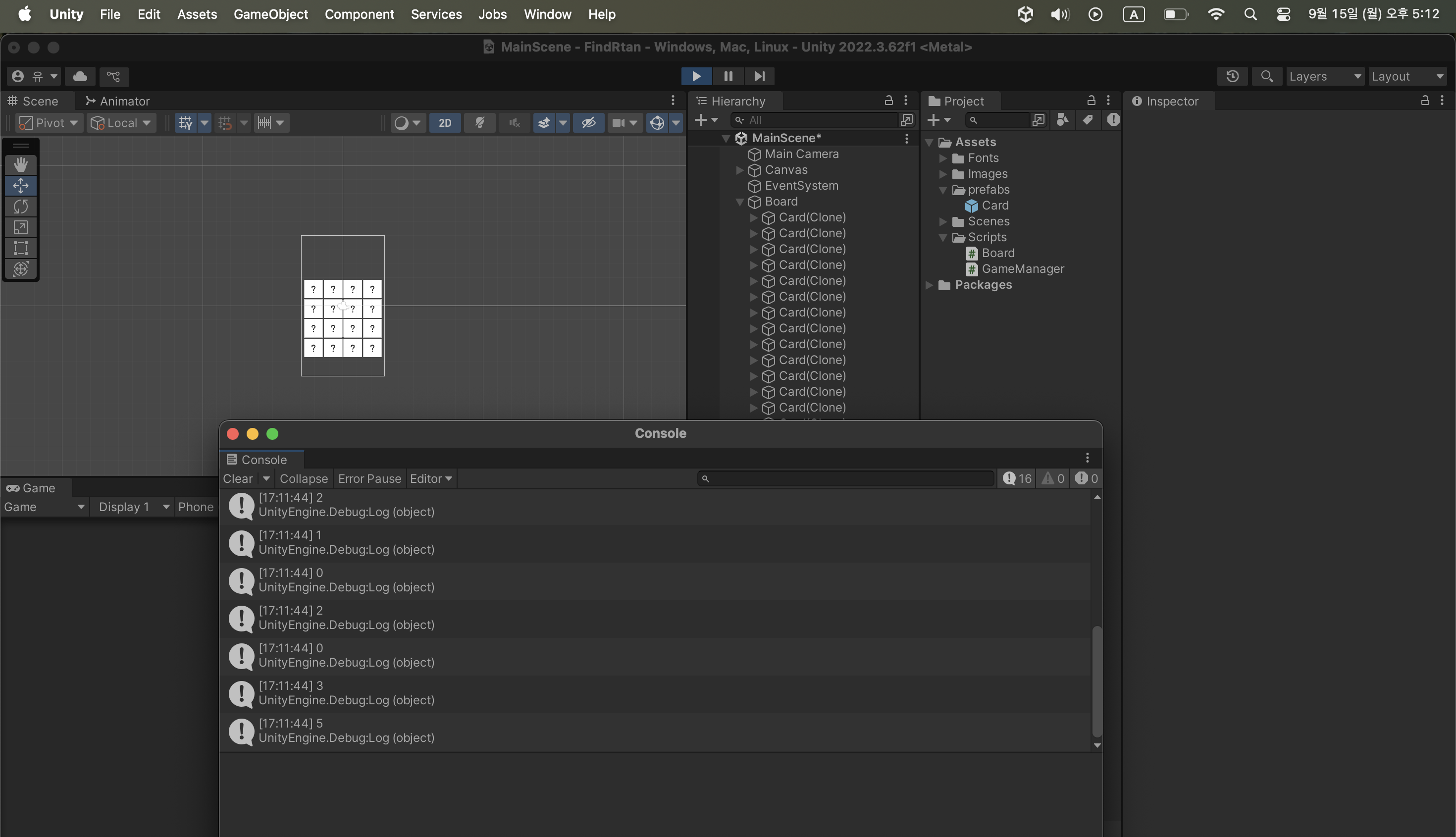This screenshot has height=837, width=1456.
Task: Open the Undo History button
Action: (1232, 76)
